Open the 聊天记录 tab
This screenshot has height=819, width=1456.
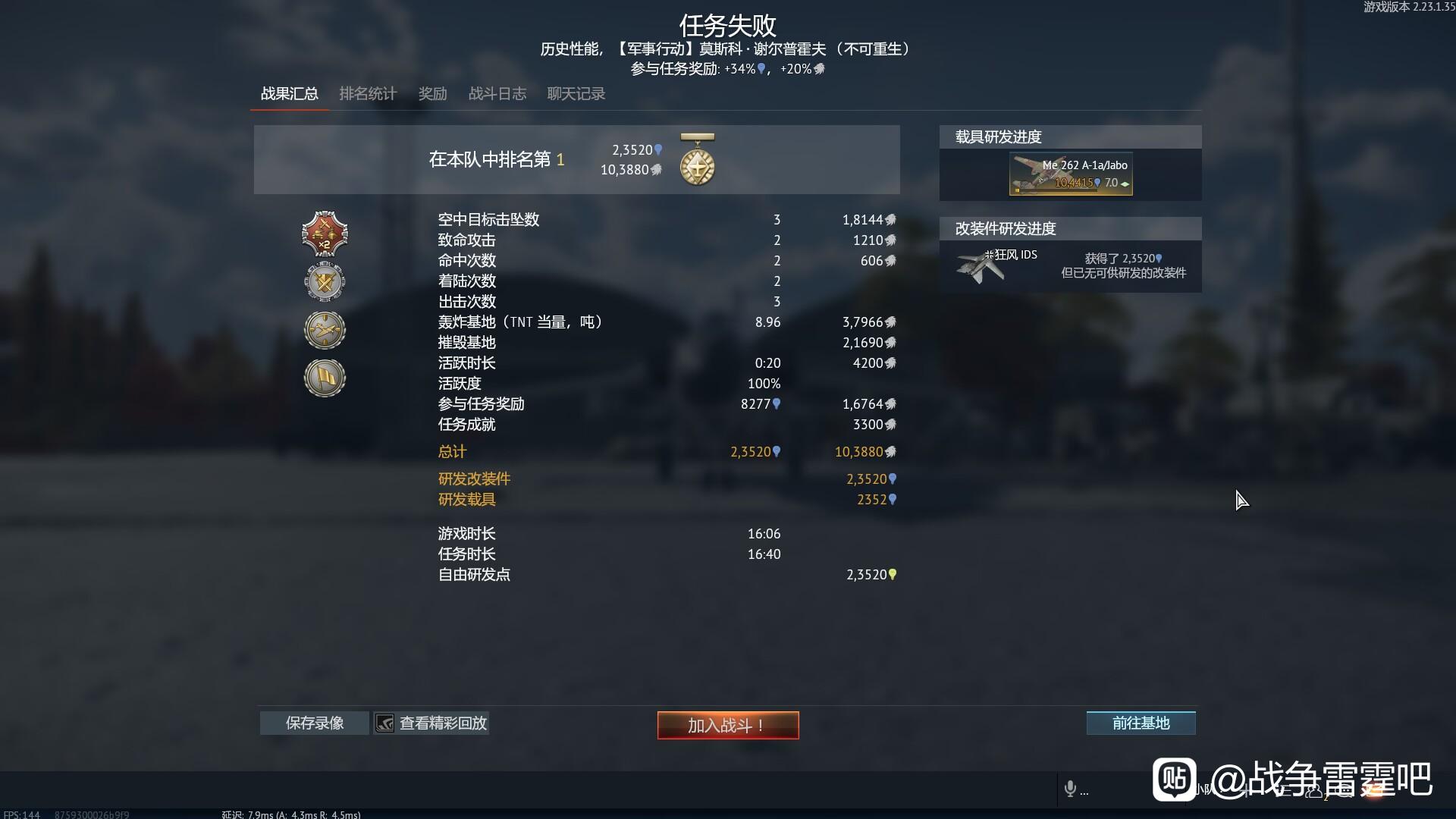point(576,94)
